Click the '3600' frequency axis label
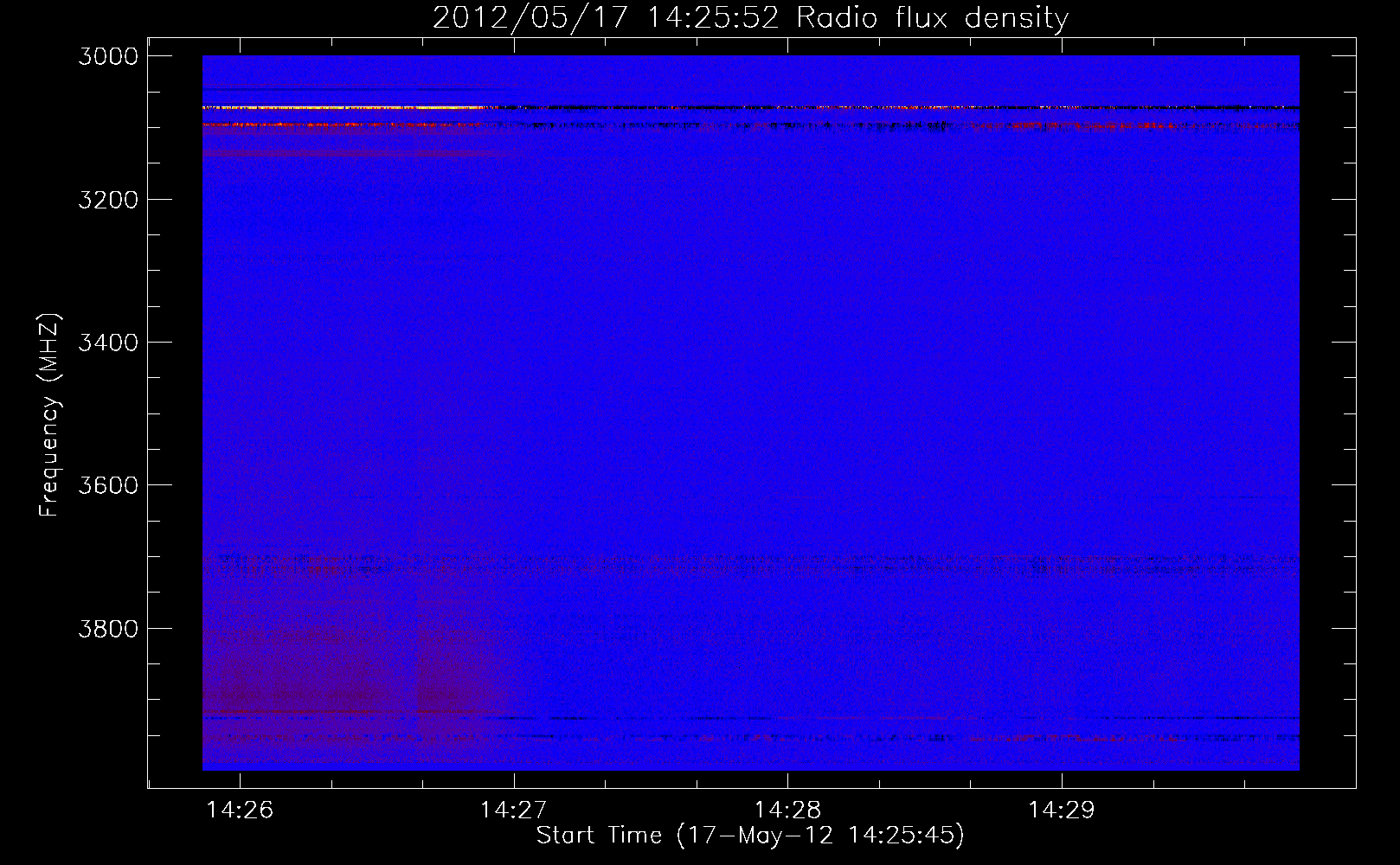The height and width of the screenshot is (865, 1400). click(108, 485)
